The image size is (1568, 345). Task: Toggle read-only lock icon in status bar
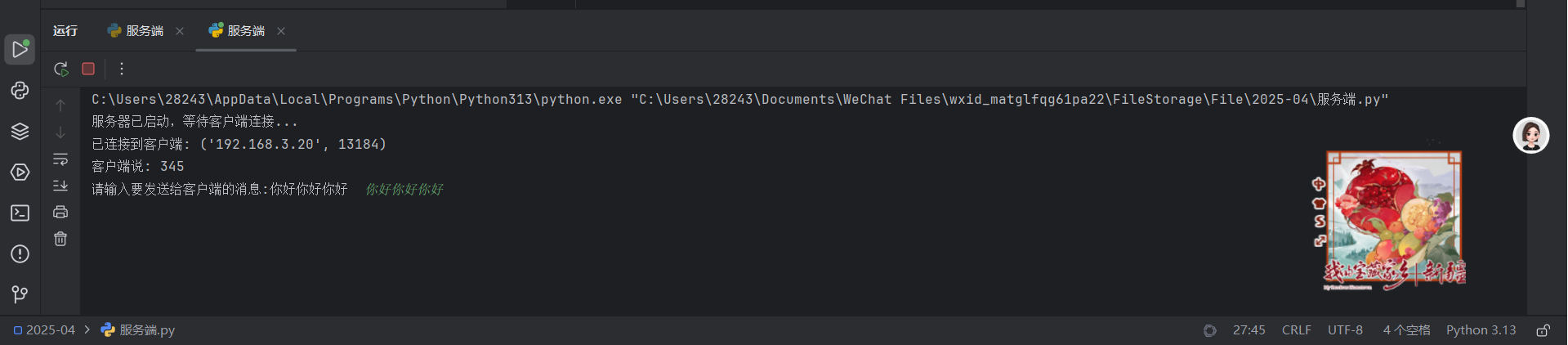[1543, 330]
